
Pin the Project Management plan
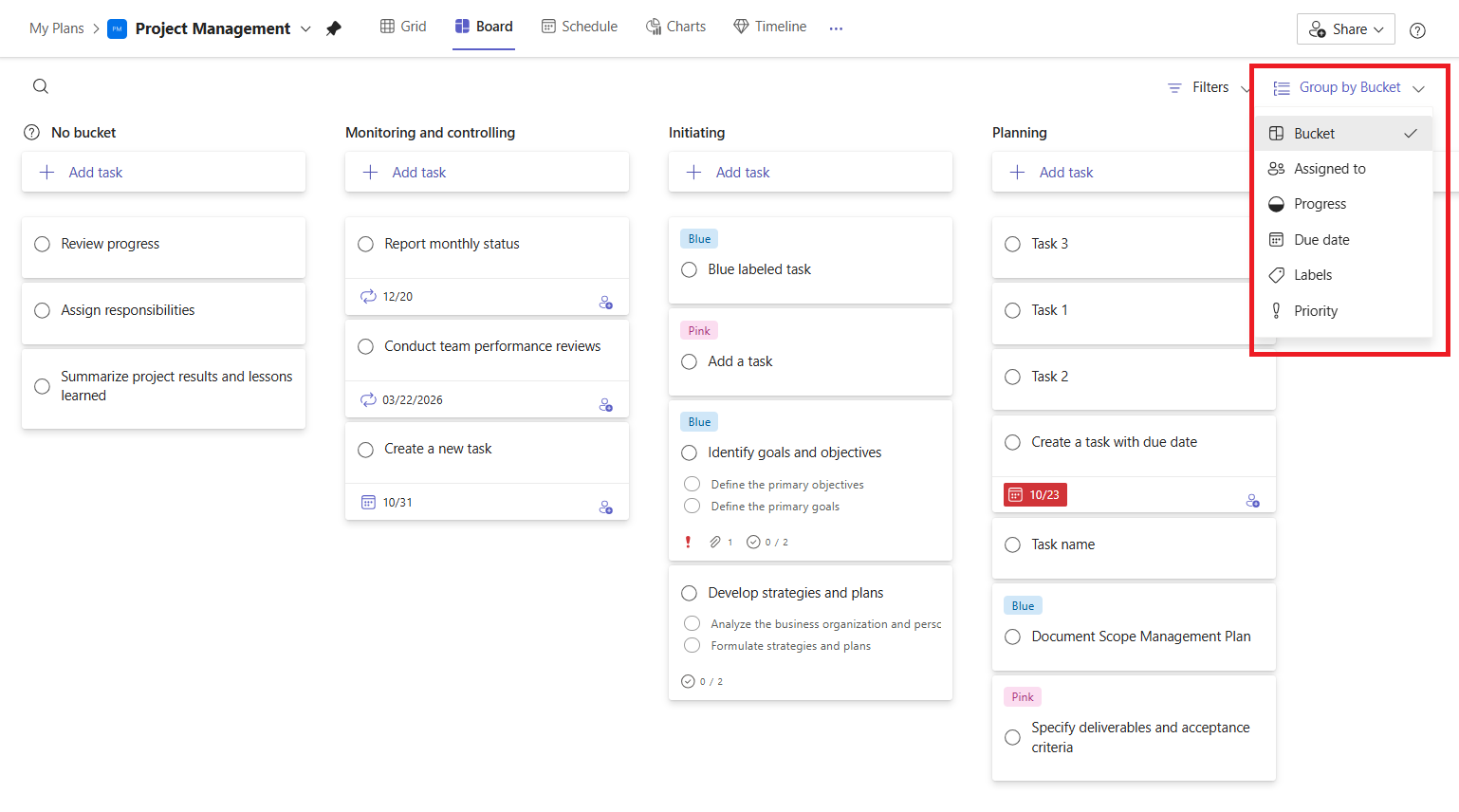334,28
